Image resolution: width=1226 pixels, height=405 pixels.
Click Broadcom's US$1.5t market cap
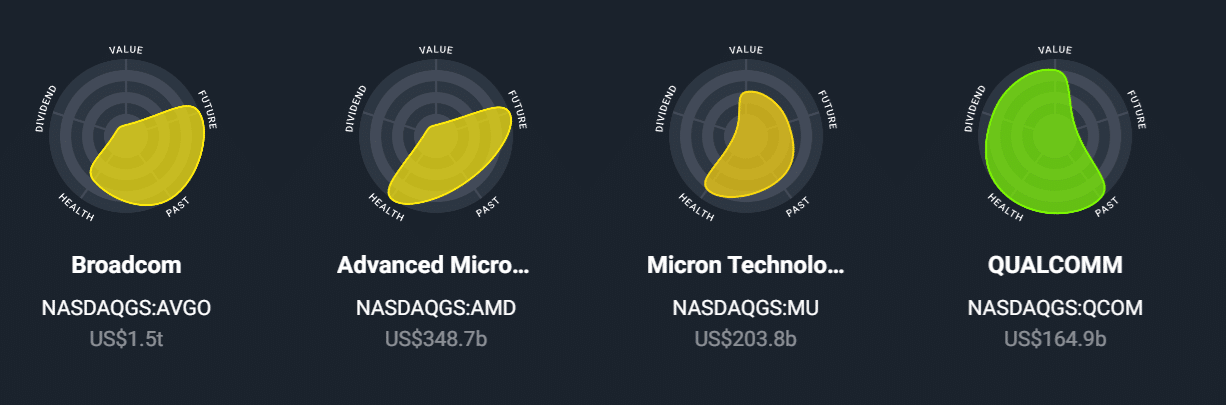click(x=126, y=338)
